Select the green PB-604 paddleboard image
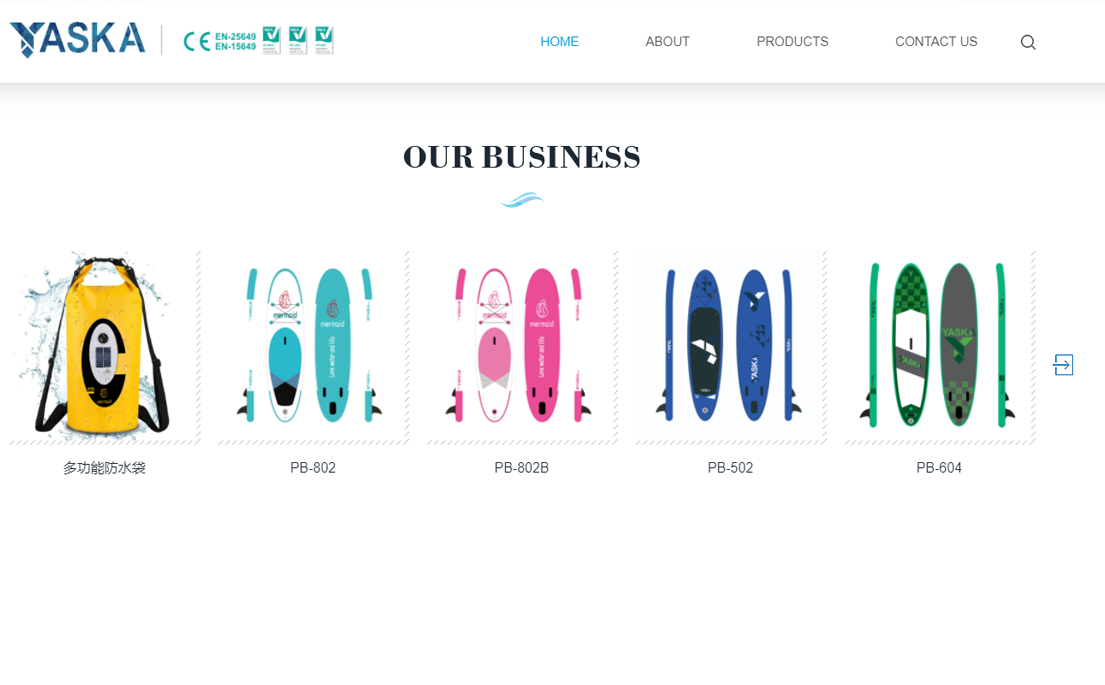 click(939, 347)
